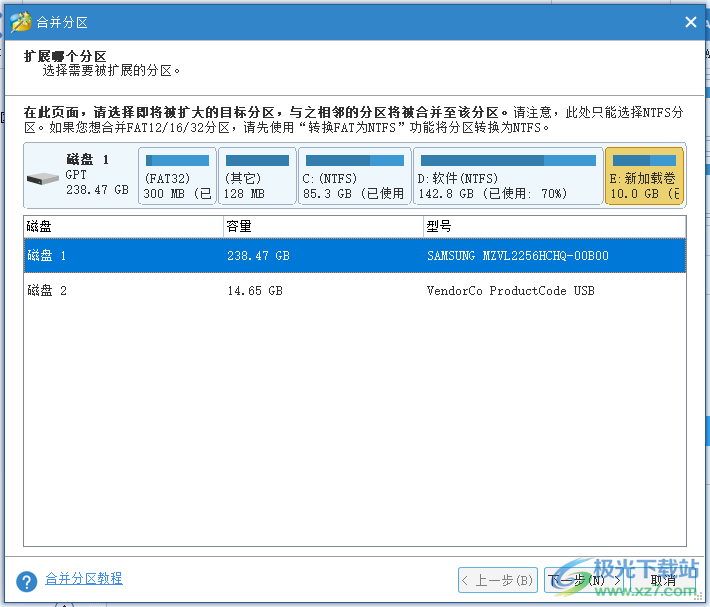Click the wizard wand icon in title bar
710x607 pixels.
[x=20, y=22]
